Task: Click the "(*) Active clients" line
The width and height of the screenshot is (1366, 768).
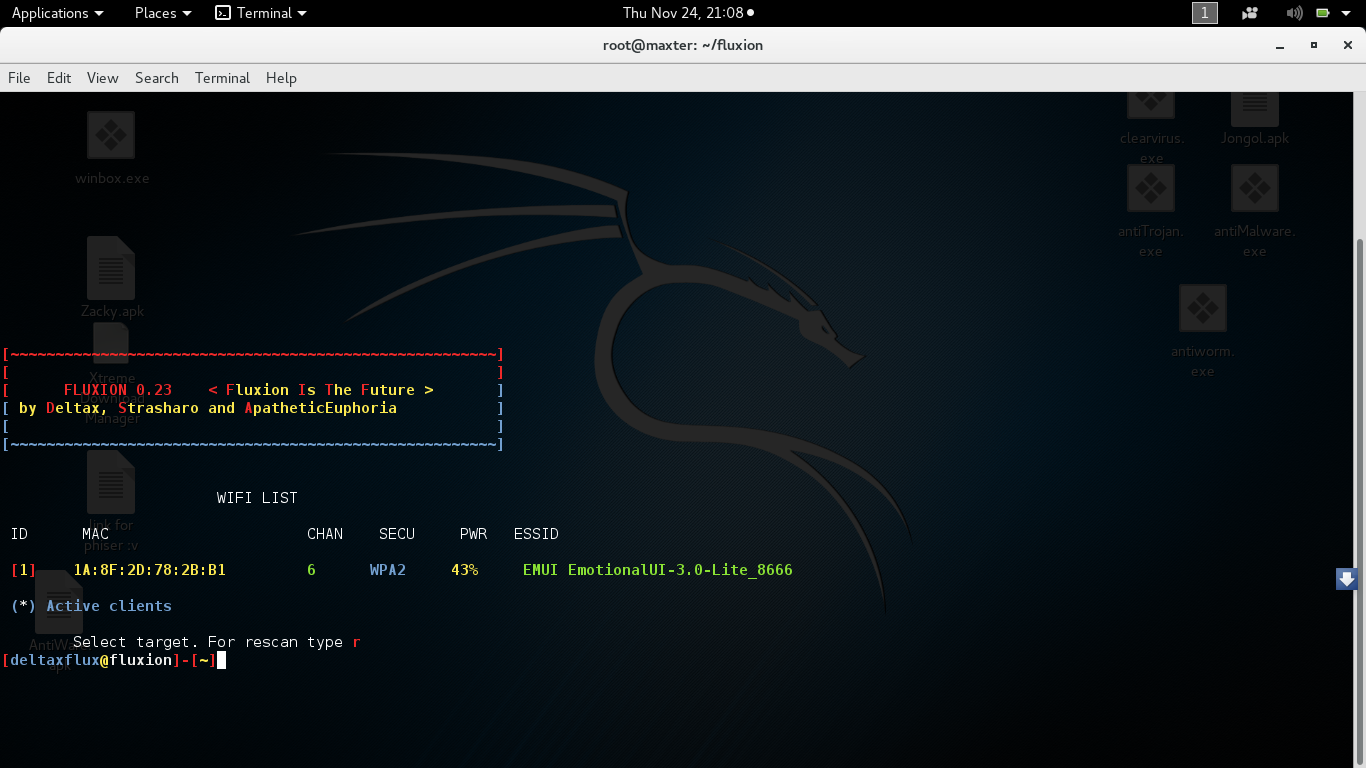Action: pyautogui.click(x=91, y=606)
